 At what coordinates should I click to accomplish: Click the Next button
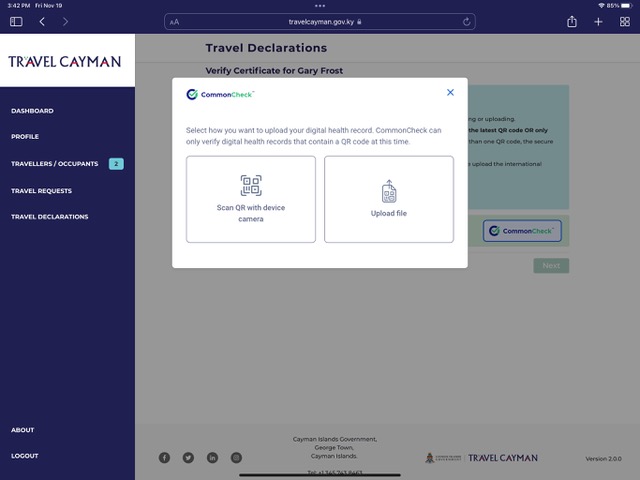click(551, 266)
